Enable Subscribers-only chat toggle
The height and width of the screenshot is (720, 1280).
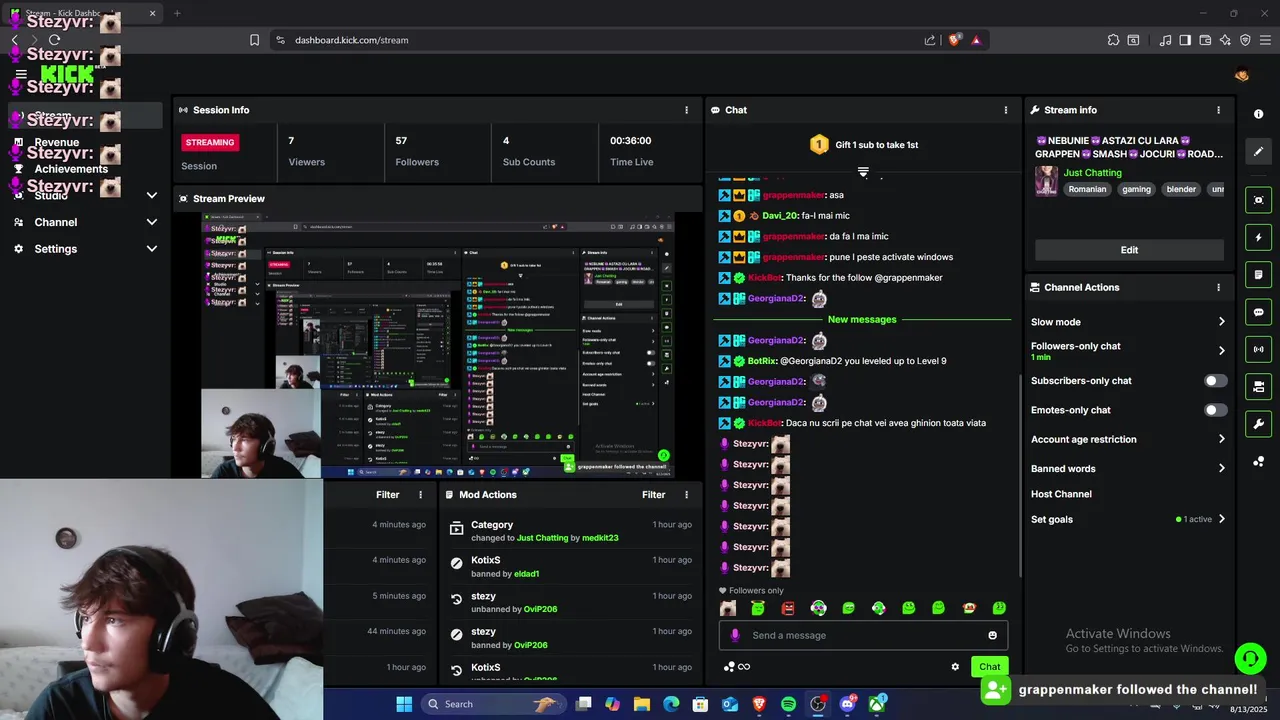1215,381
